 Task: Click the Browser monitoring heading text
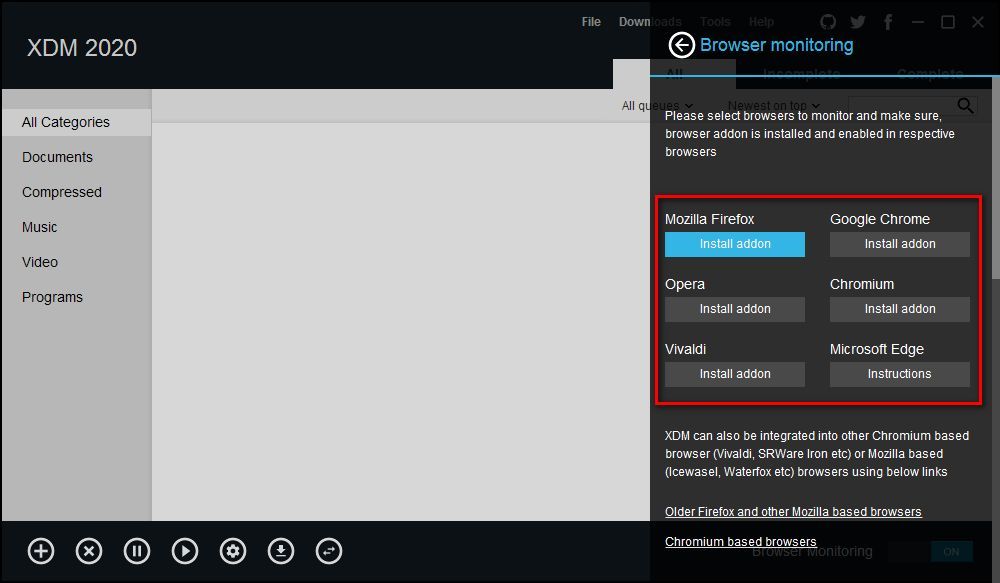click(x=776, y=45)
